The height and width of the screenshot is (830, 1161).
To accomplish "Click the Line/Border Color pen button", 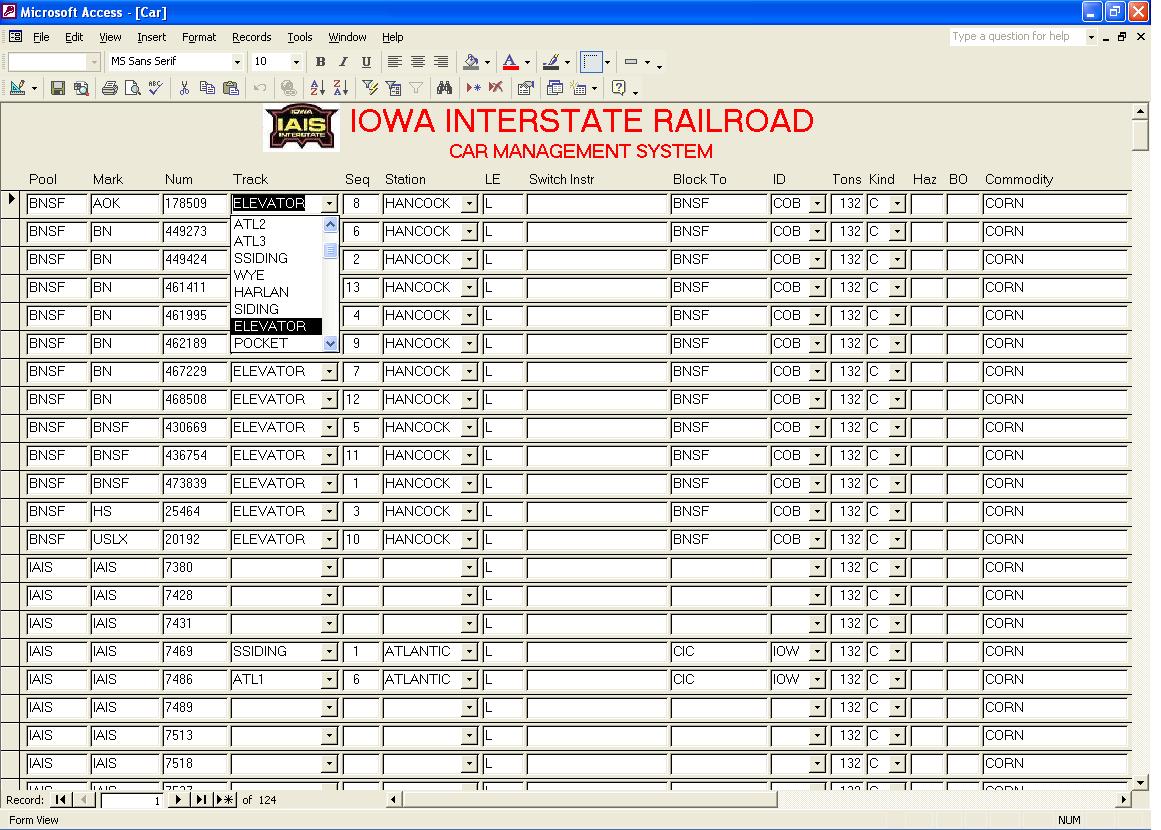I will pyautogui.click(x=550, y=62).
